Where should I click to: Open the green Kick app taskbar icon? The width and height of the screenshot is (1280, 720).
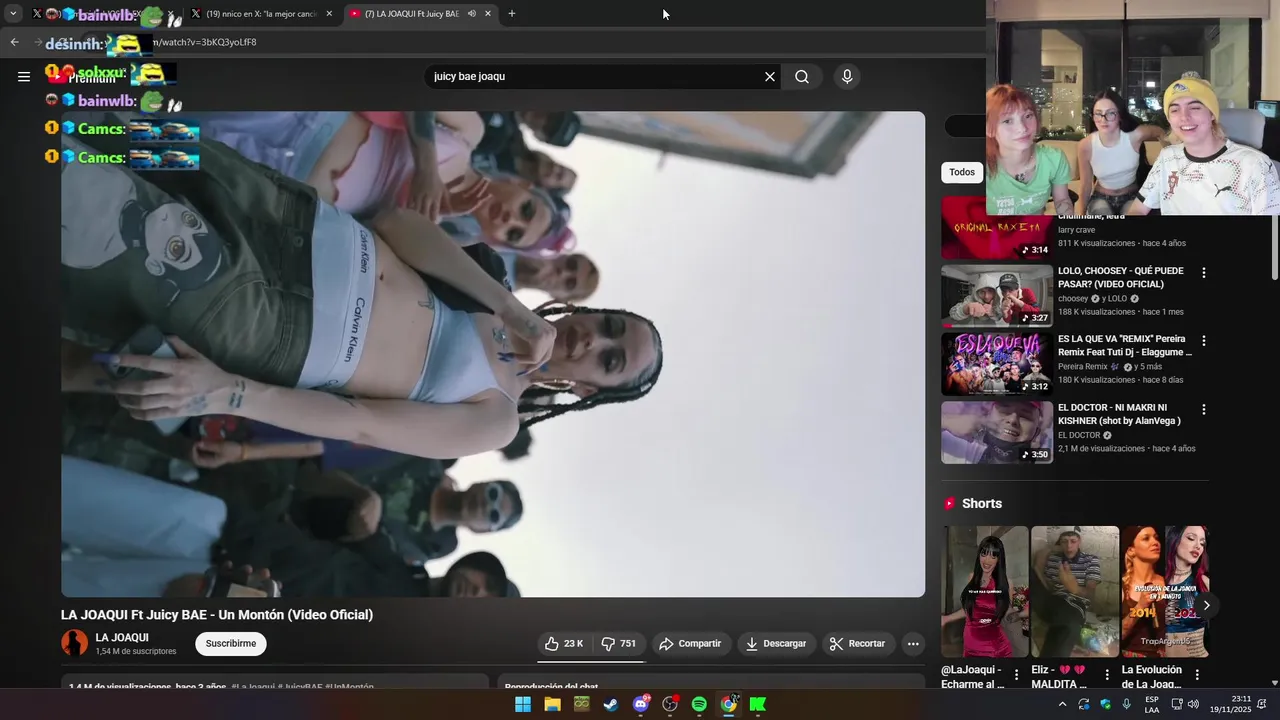click(x=758, y=704)
